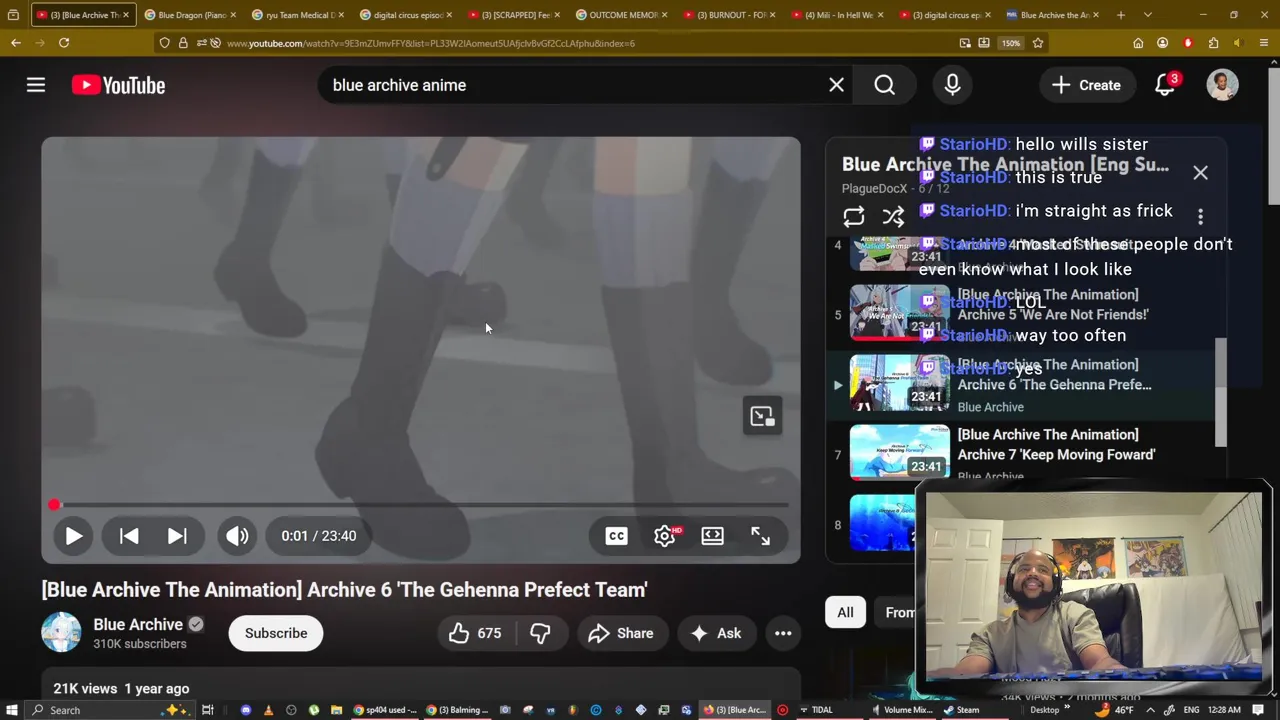Open the player settings gear
The image size is (1280, 720).
tap(665, 536)
